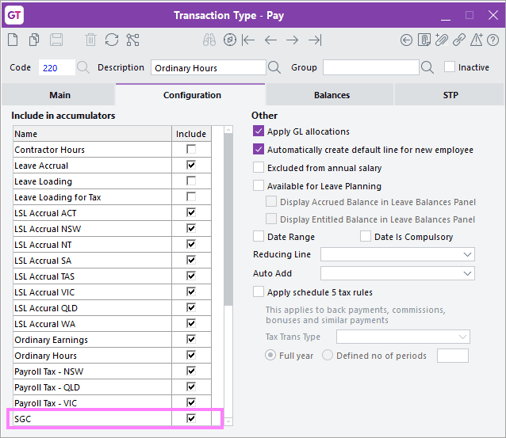Screen dimensions: 506x438
Task: Enable Apply schedule 5 tax rules
Action: [258, 292]
